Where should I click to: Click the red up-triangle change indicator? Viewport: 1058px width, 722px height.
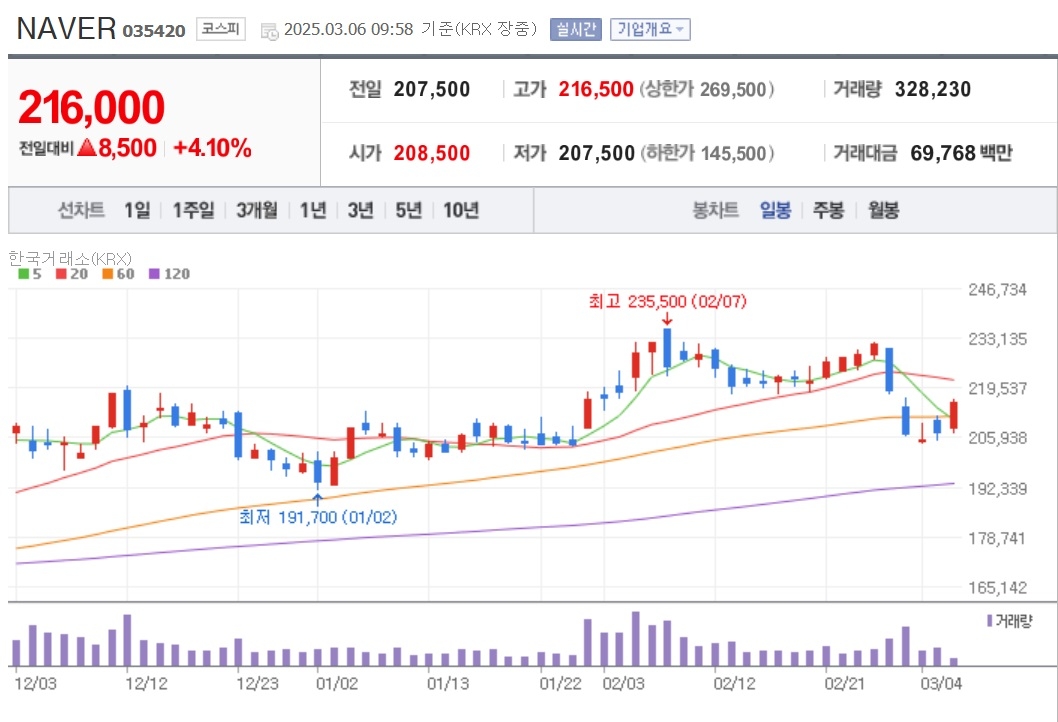pyautogui.click(x=87, y=147)
